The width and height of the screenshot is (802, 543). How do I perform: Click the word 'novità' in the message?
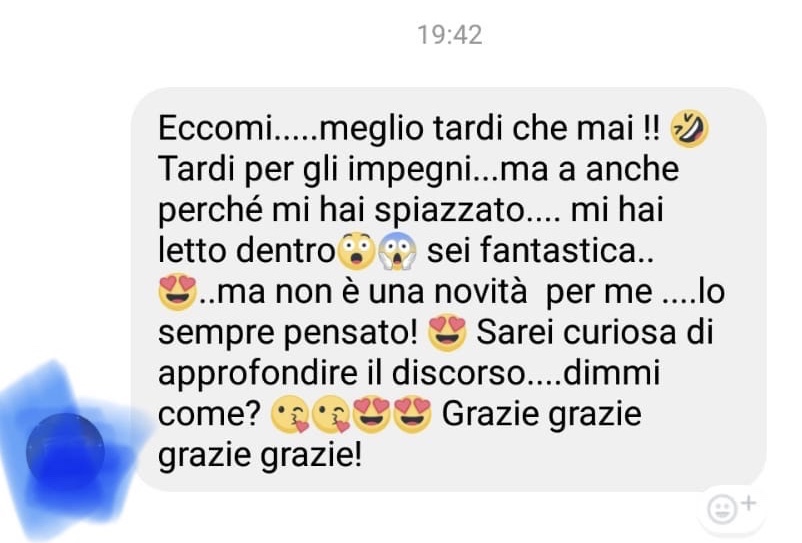tap(480, 291)
